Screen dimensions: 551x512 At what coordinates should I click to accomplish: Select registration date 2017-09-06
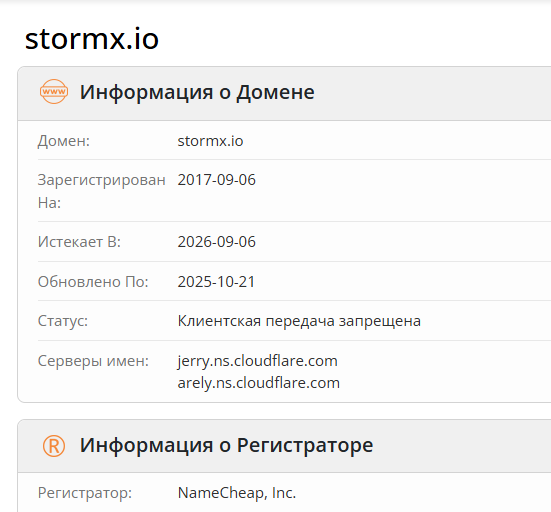[216, 180]
